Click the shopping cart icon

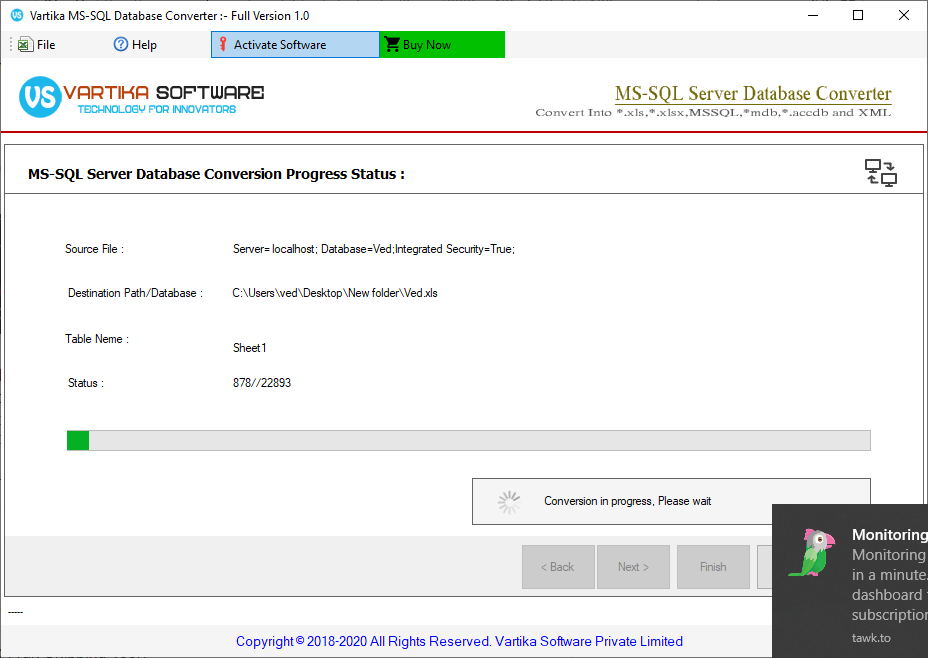(391, 44)
